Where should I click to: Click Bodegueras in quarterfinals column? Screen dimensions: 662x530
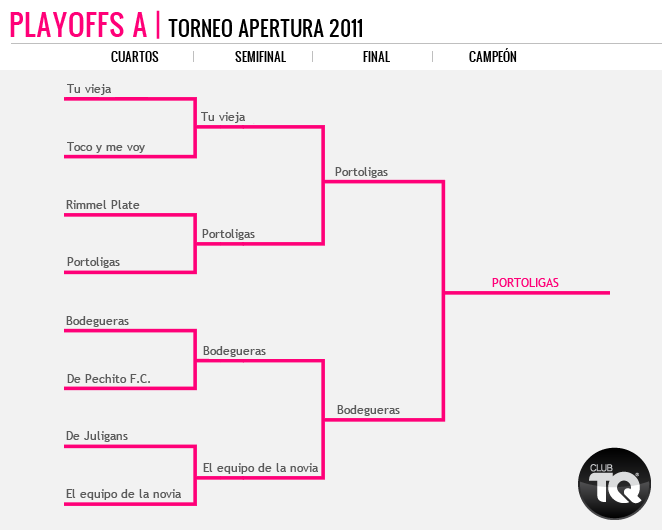[x=97, y=321]
